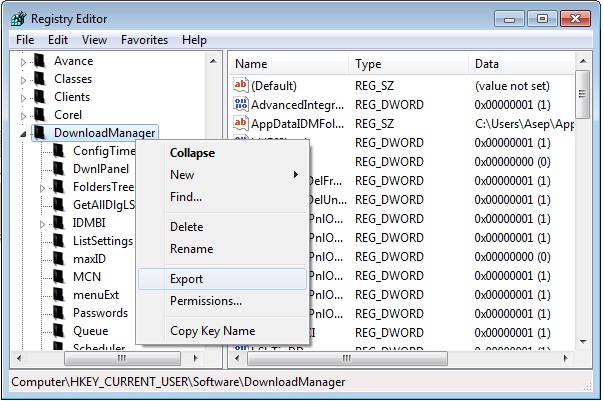Click the AppDataIDMFol... string value icon

click(x=241, y=123)
